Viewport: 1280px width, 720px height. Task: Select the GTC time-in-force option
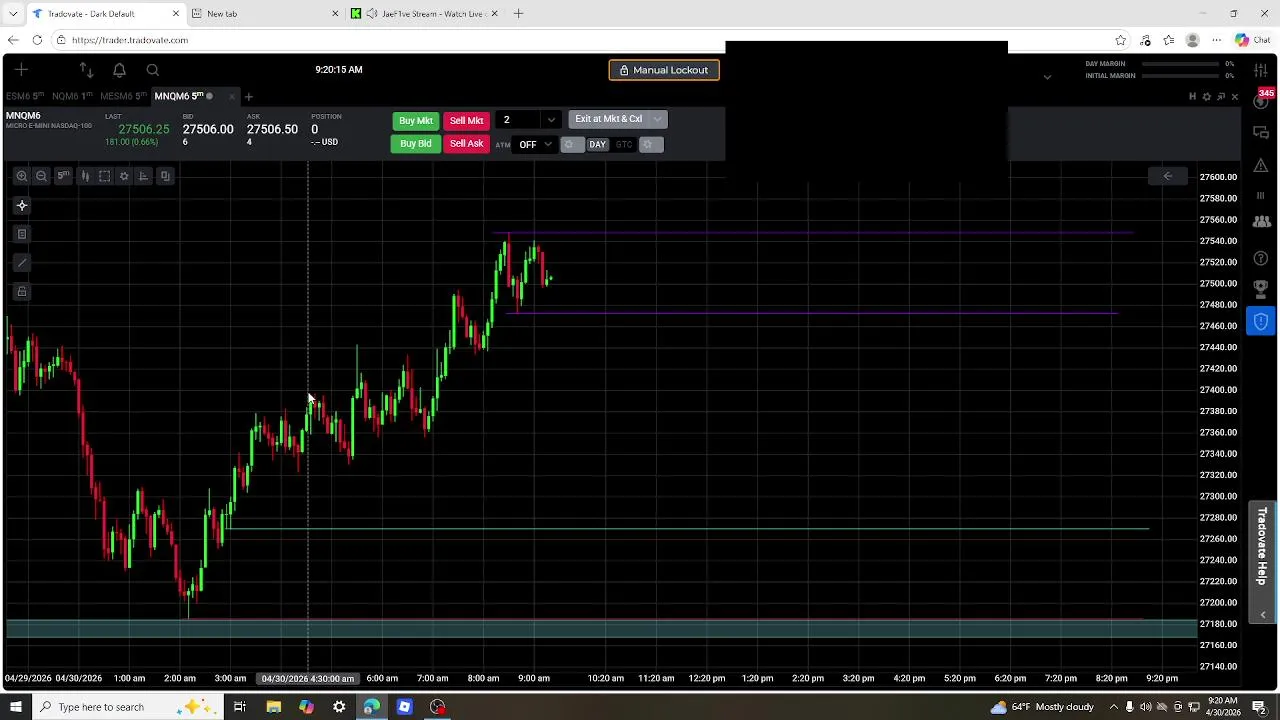[624, 145]
